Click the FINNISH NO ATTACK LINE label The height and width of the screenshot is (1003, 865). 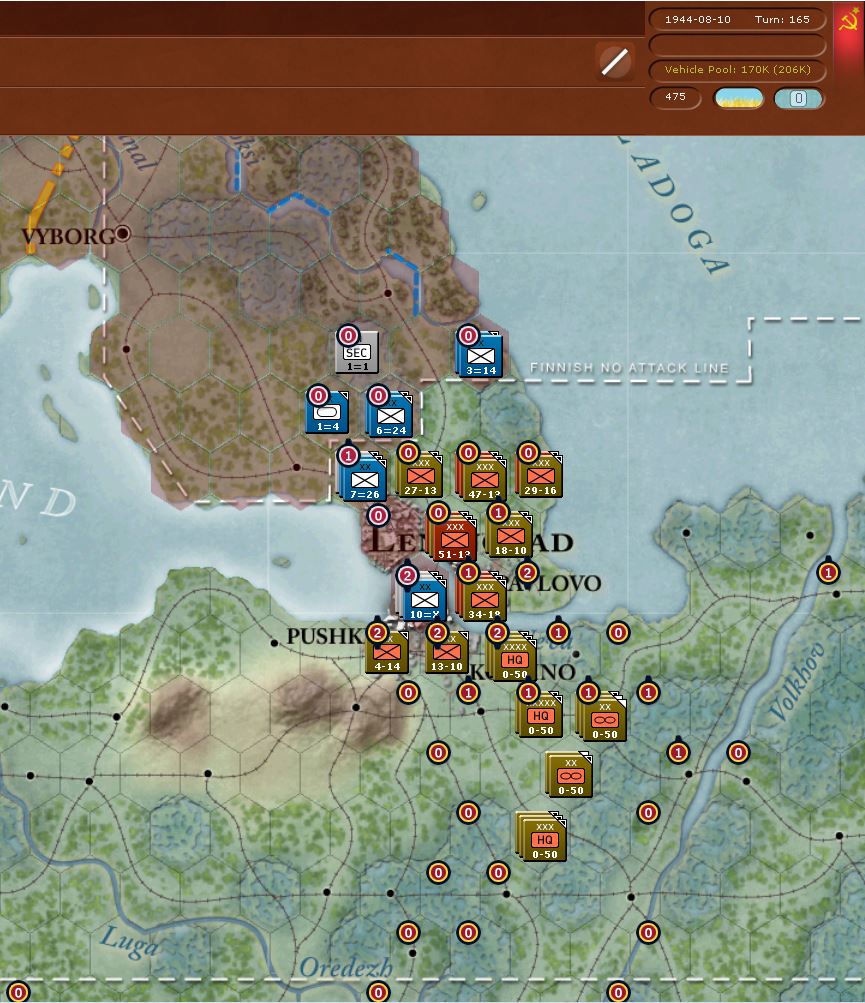[629, 368]
